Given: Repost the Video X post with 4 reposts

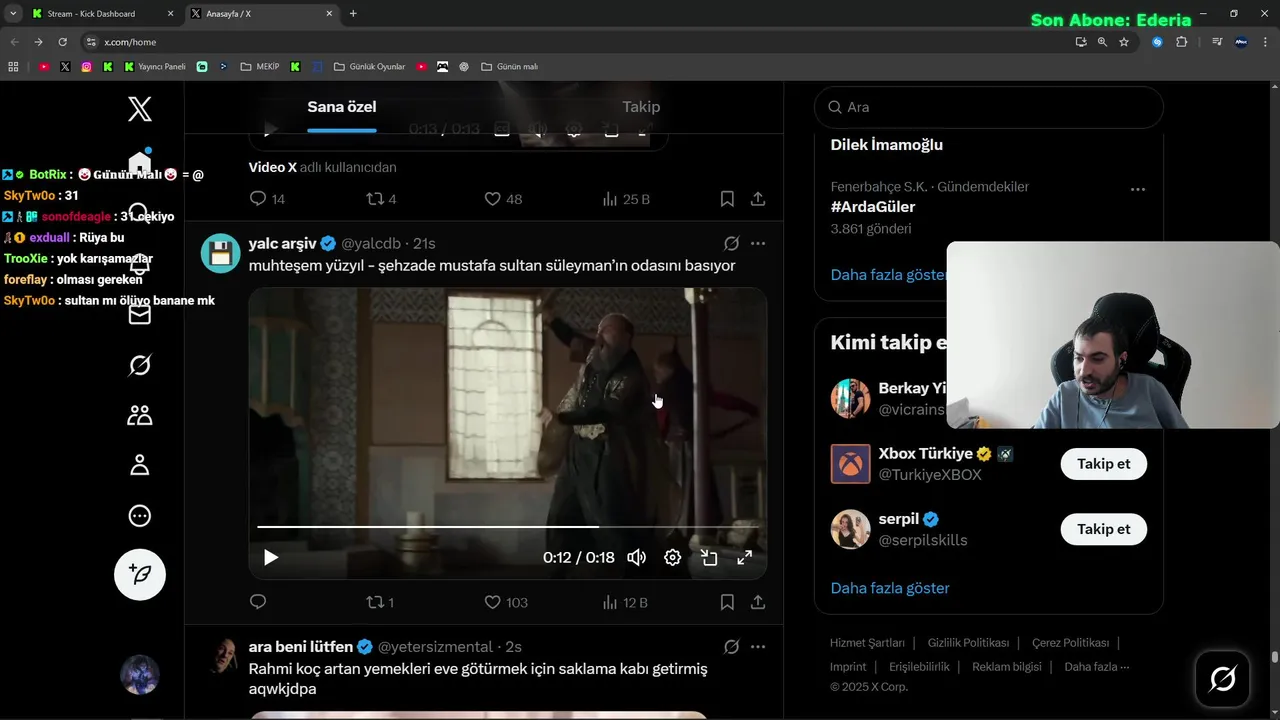Looking at the screenshot, I should point(381,199).
